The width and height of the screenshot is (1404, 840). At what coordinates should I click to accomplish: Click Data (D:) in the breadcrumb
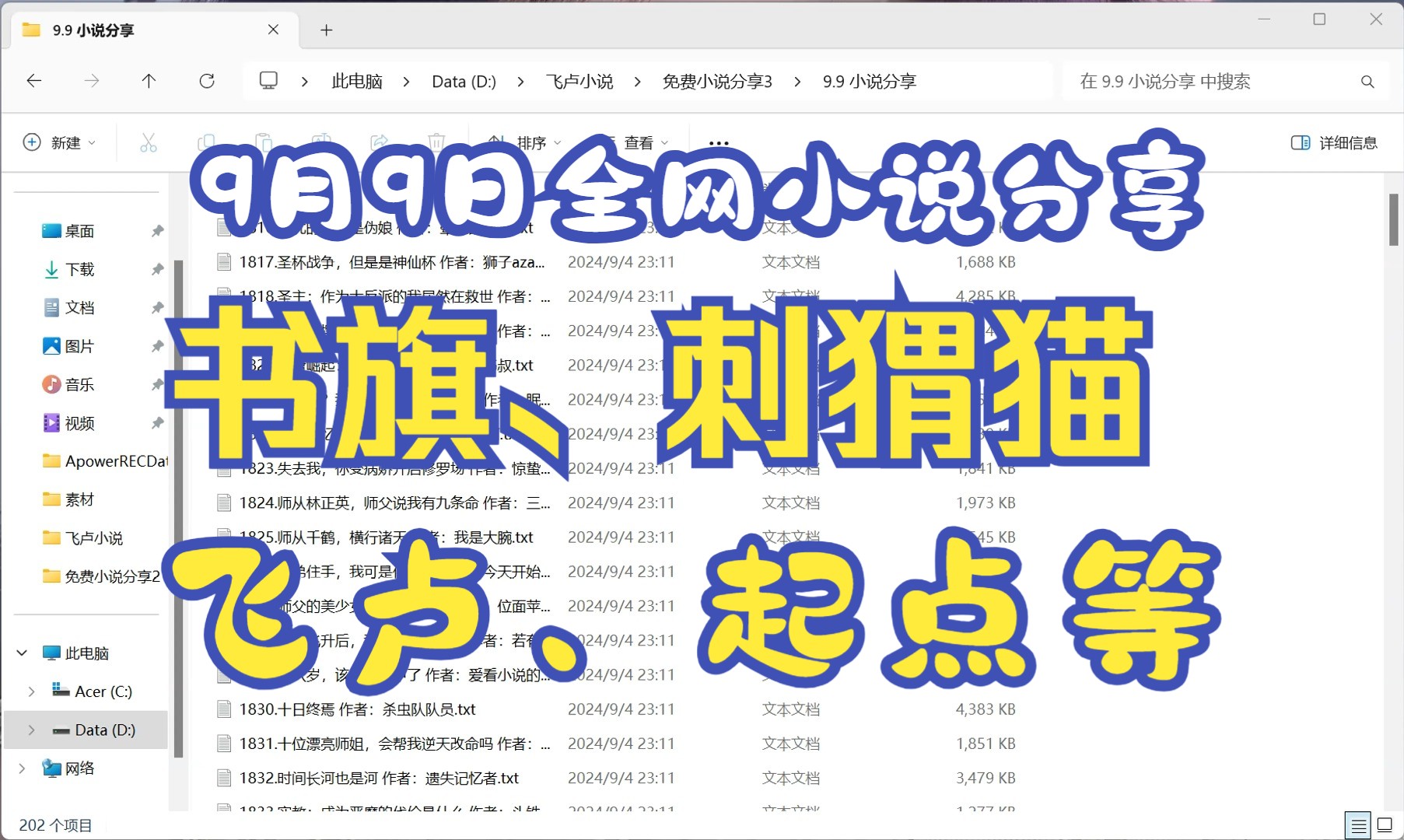pos(464,82)
